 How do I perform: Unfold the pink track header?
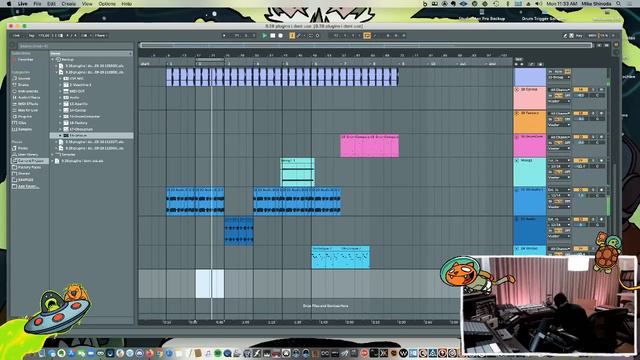pos(517,89)
